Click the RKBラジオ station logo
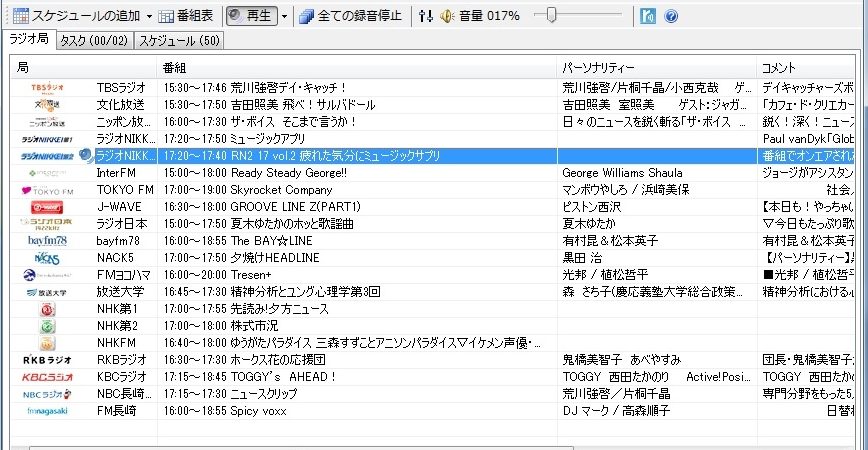The height and width of the screenshot is (450, 868). [47, 360]
